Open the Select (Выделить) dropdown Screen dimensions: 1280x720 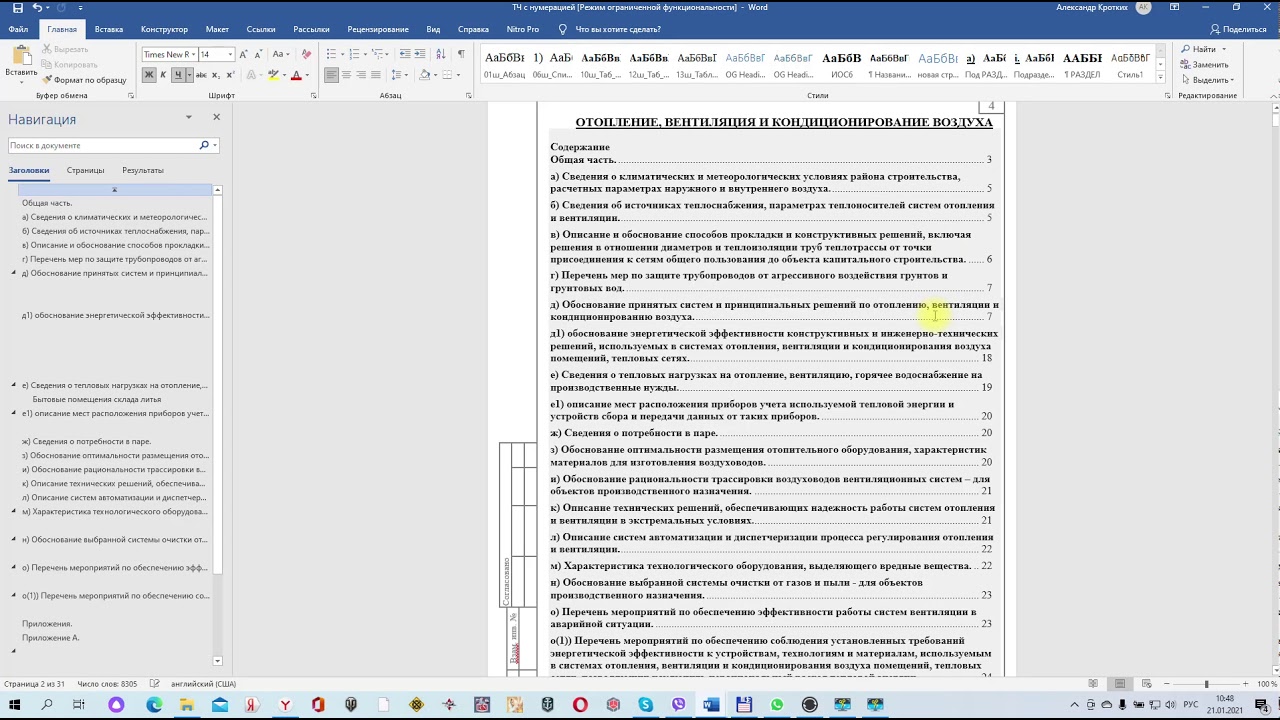[1206, 80]
